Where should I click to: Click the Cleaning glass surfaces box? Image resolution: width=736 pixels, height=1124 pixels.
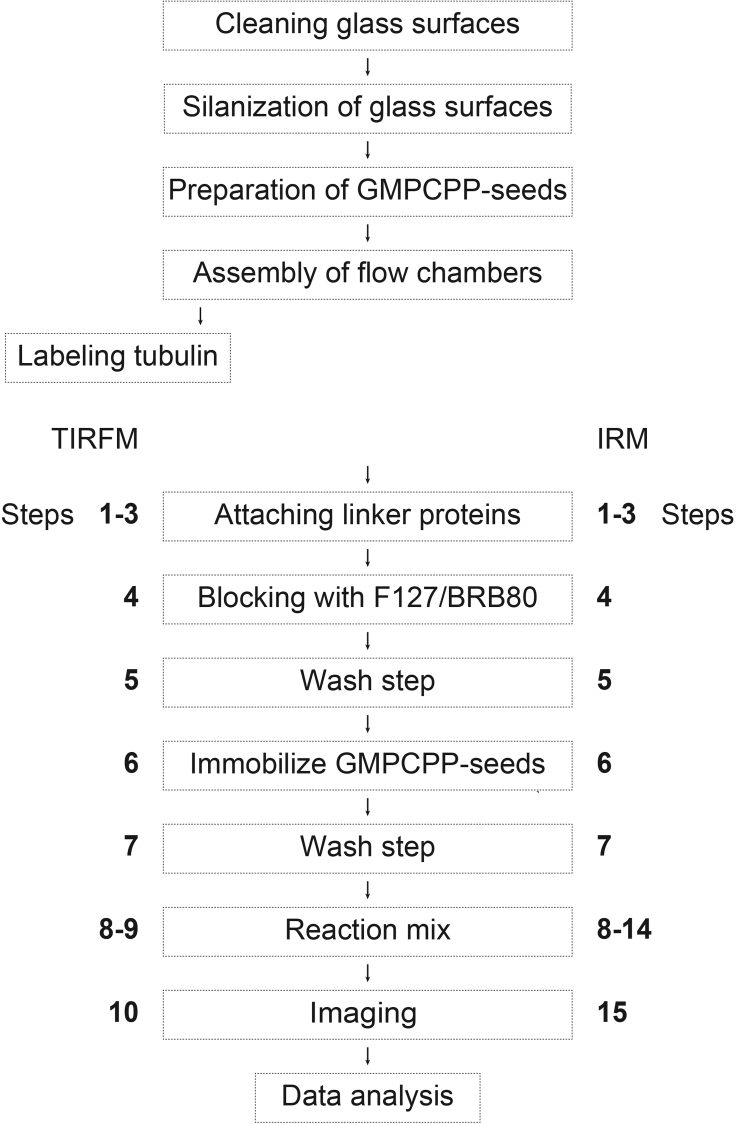[x=368, y=24]
